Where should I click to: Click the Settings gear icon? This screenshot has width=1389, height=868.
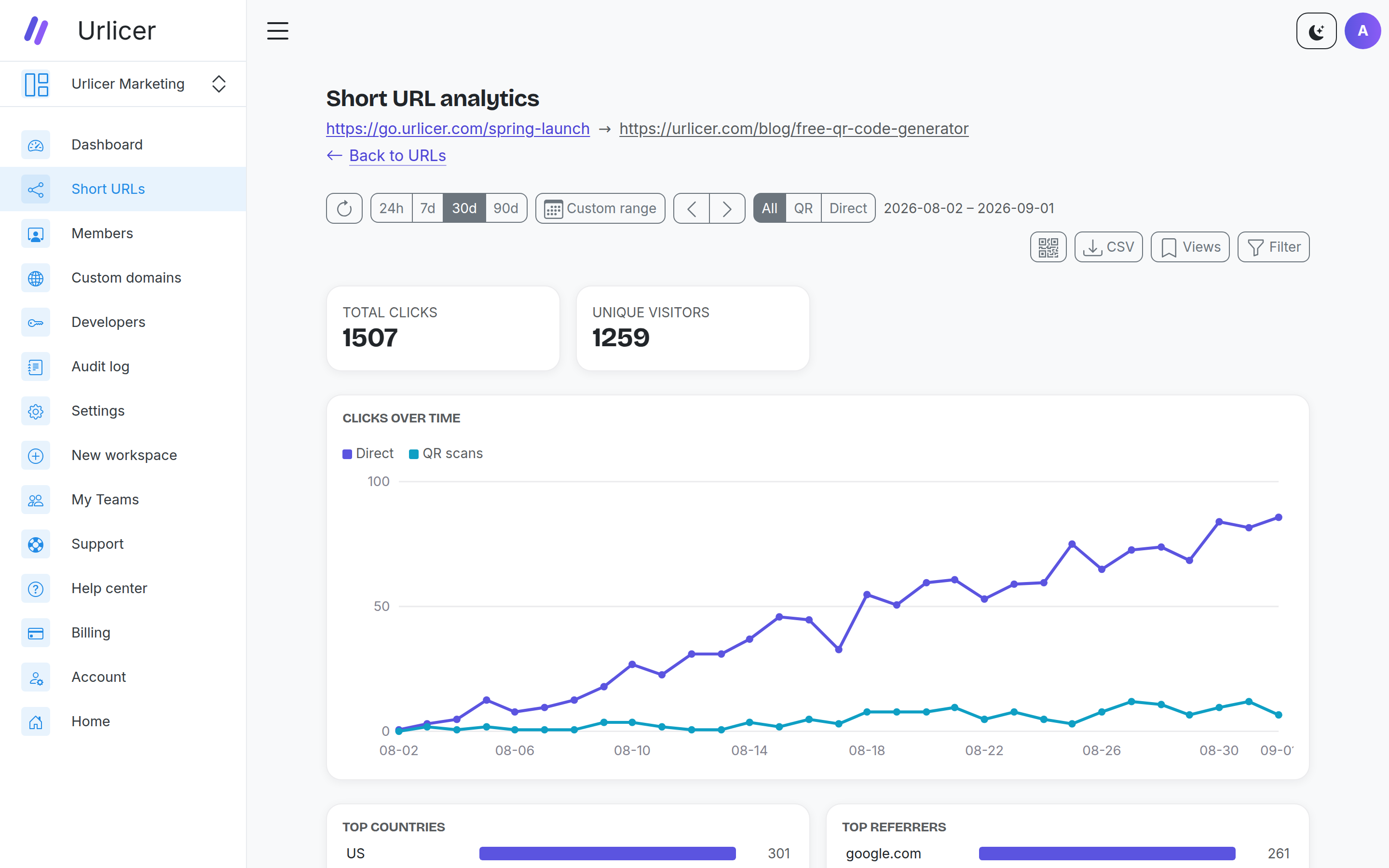point(36,411)
